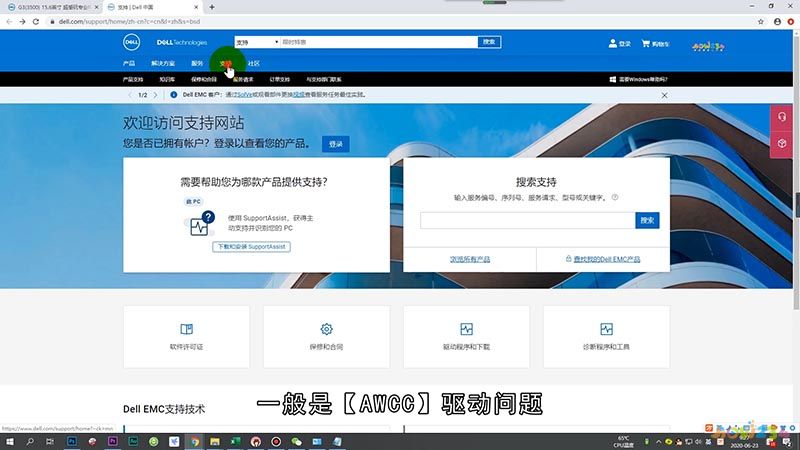Viewport: 800px width, 450px height.
Task: Open Excel from the taskbar
Action: pos(235,441)
